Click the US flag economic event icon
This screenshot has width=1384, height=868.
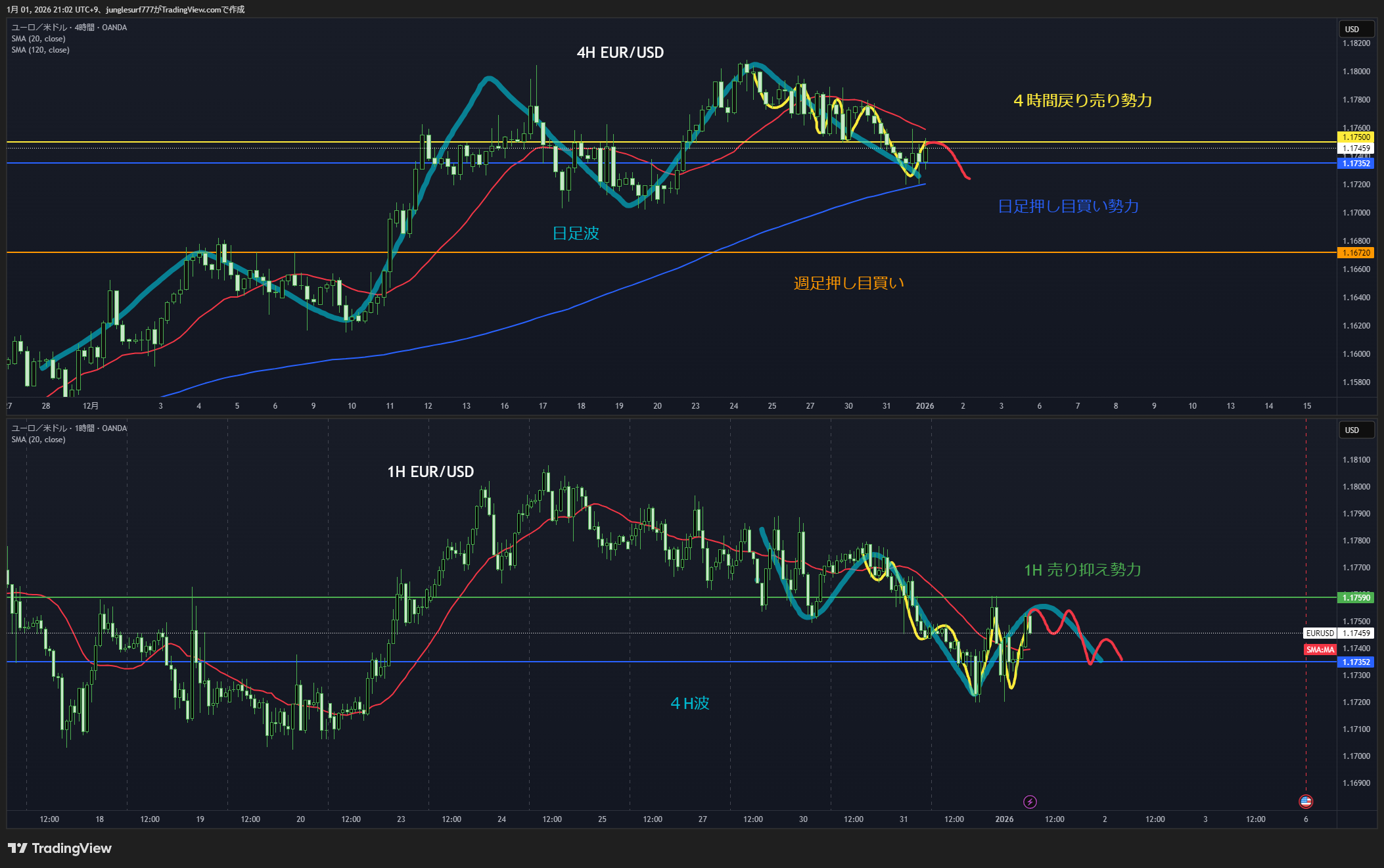tap(1306, 802)
